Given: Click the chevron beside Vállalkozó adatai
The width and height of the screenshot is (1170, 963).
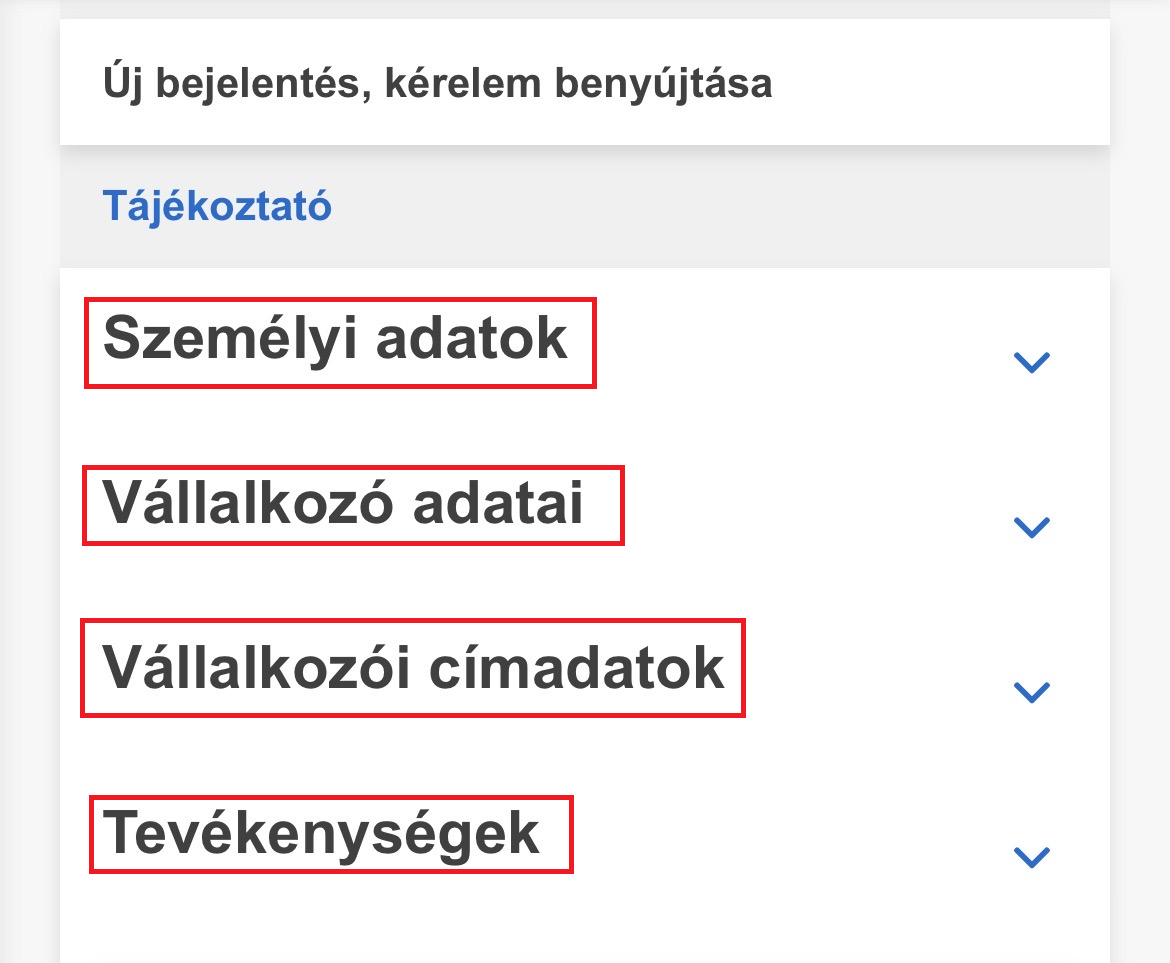Looking at the screenshot, I should pos(1031,527).
